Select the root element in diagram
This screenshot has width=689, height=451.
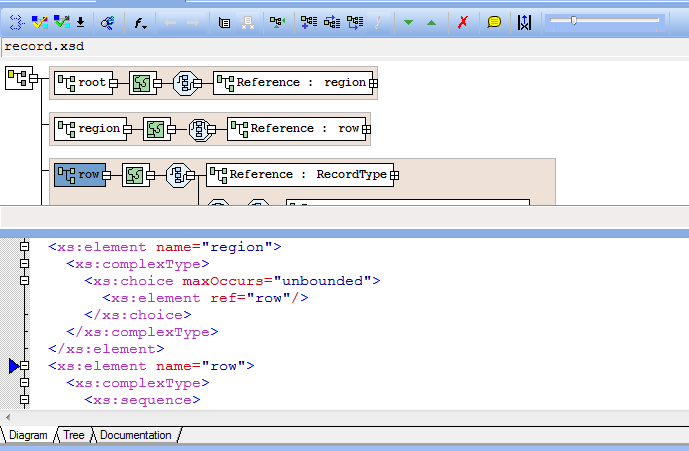point(83,83)
